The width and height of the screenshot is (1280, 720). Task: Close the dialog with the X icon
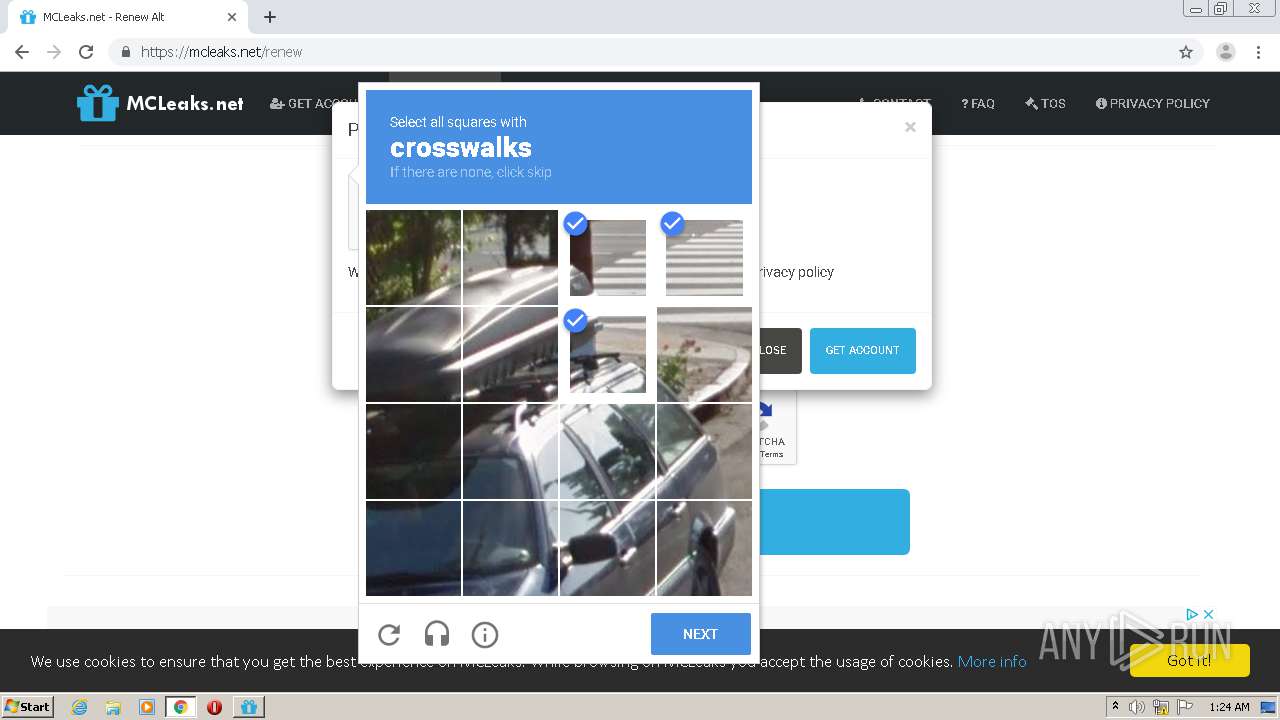pos(910,127)
